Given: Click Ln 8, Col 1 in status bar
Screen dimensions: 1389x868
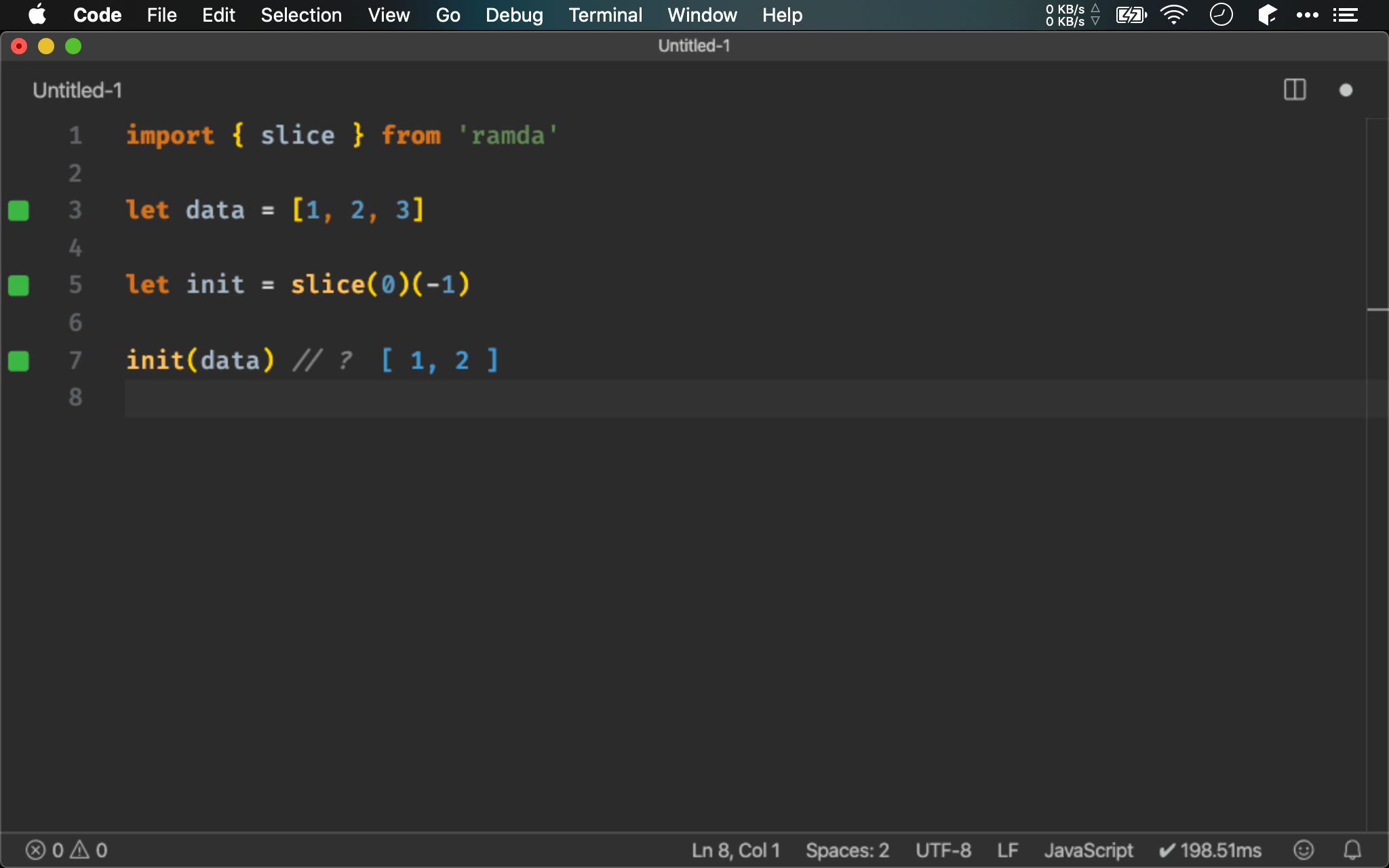Looking at the screenshot, I should point(736,850).
